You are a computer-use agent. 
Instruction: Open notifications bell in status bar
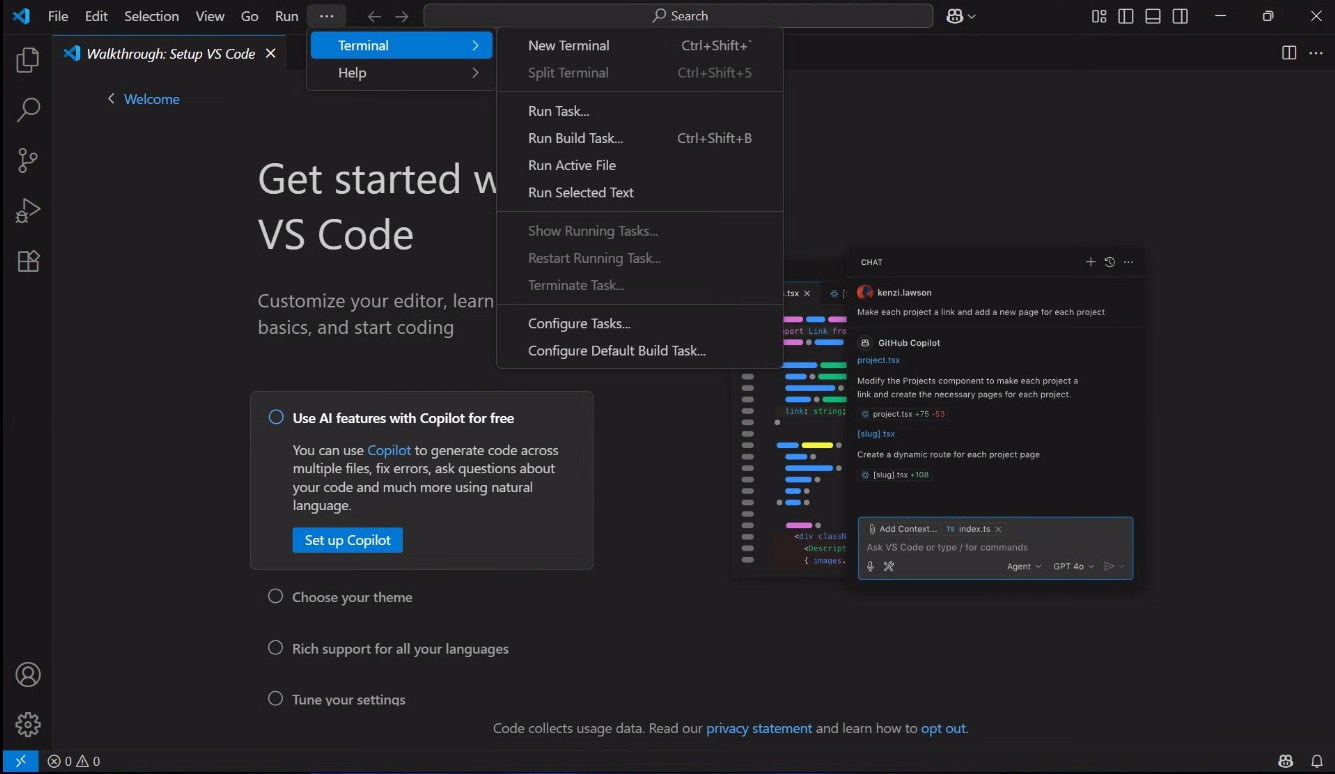pyautogui.click(x=1315, y=761)
